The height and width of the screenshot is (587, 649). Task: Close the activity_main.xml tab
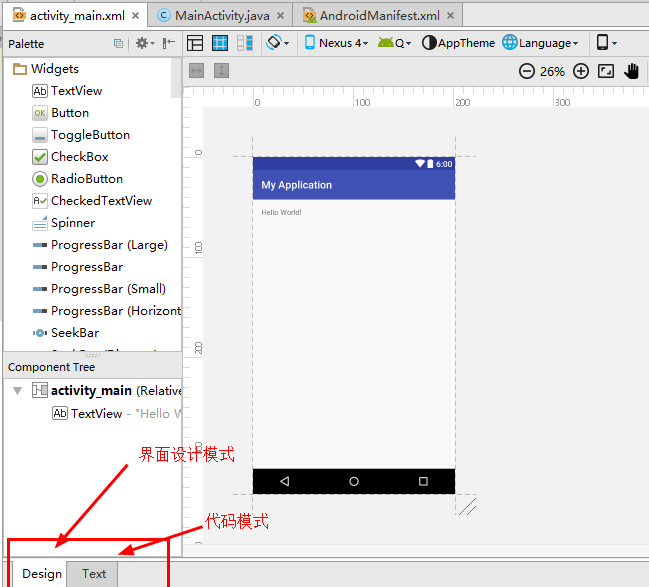pos(135,16)
